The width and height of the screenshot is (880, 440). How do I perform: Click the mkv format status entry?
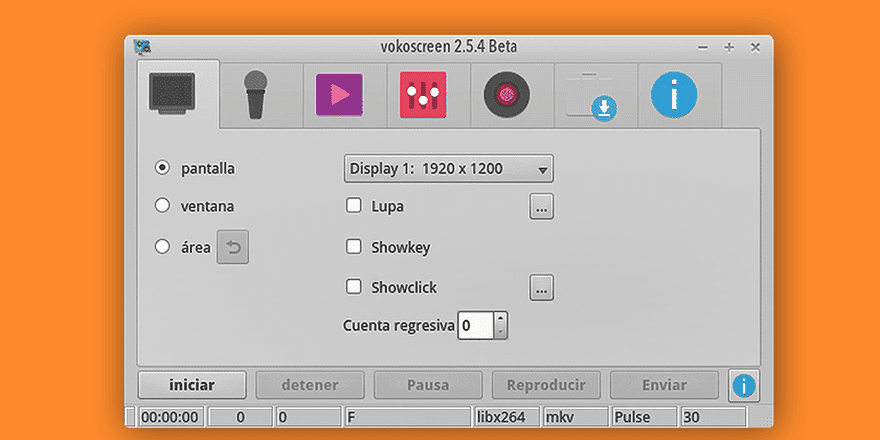[576, 417]
